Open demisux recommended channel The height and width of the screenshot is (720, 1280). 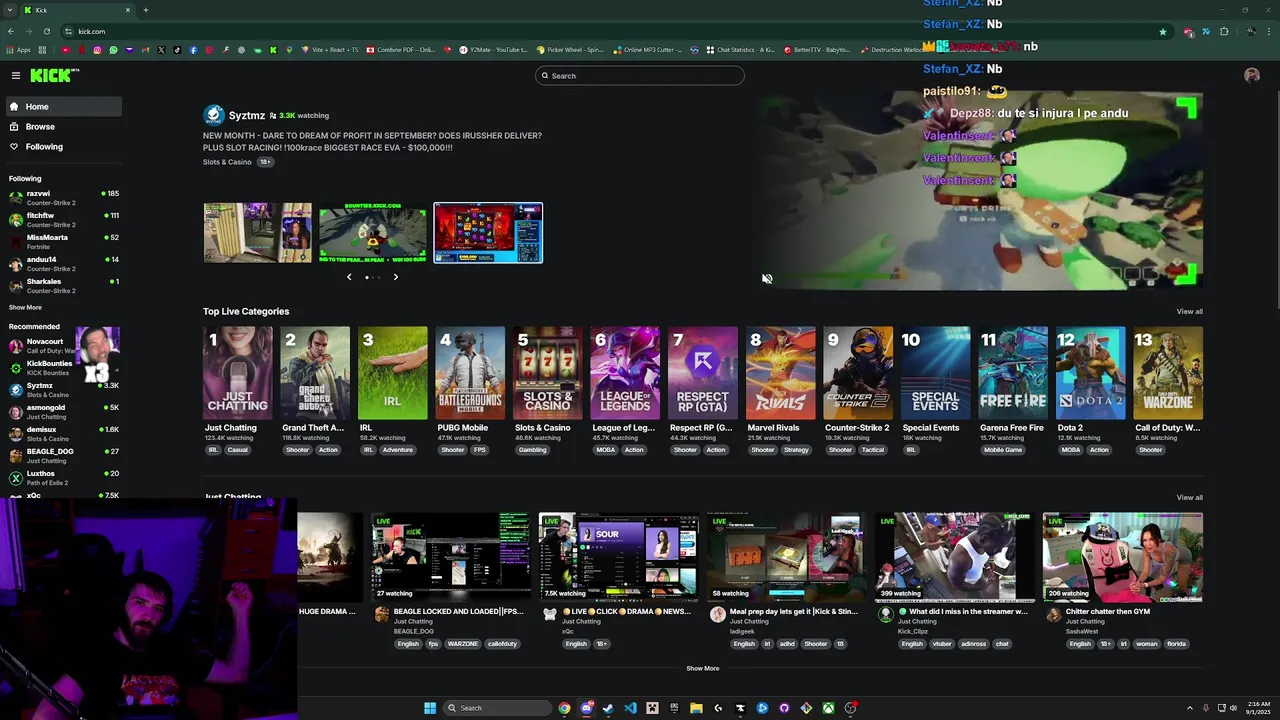pyautogui.click(x=64, y=433)
